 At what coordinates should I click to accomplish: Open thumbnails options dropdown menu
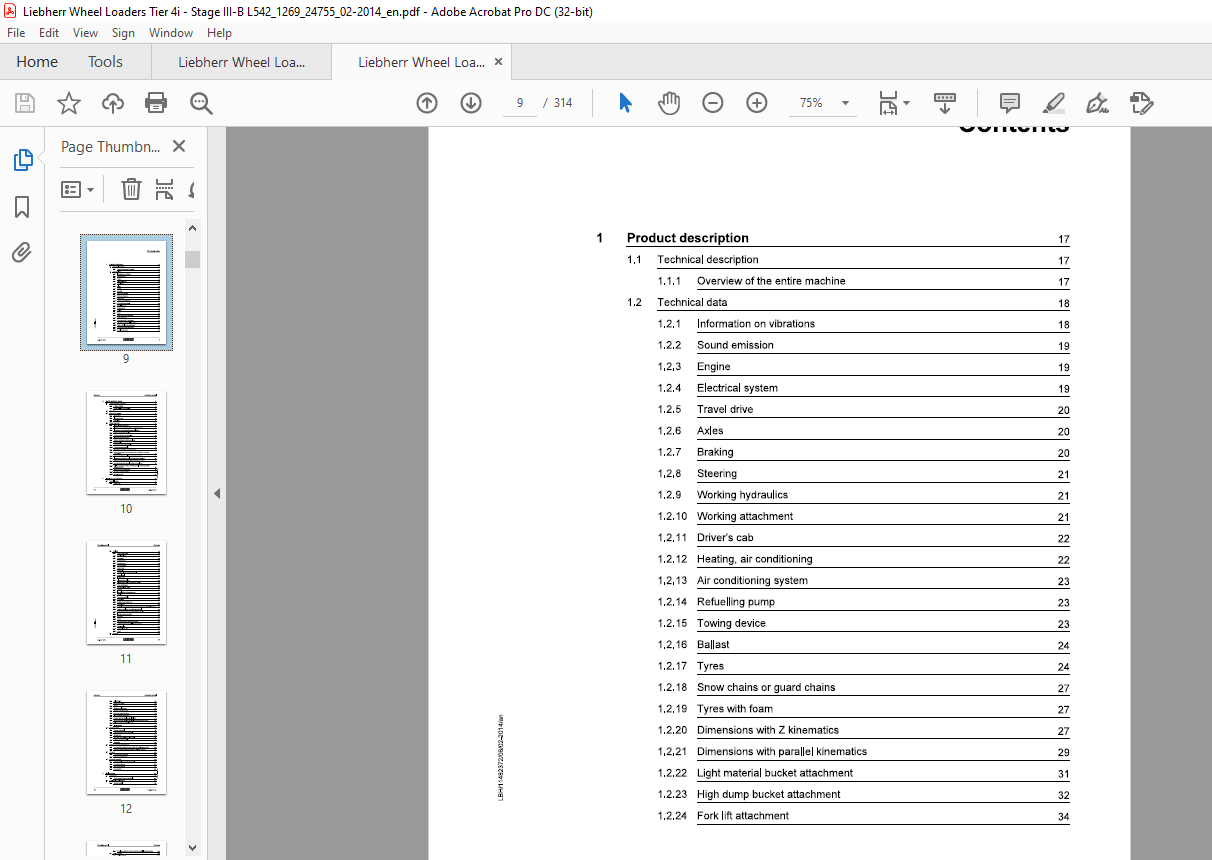77,189
